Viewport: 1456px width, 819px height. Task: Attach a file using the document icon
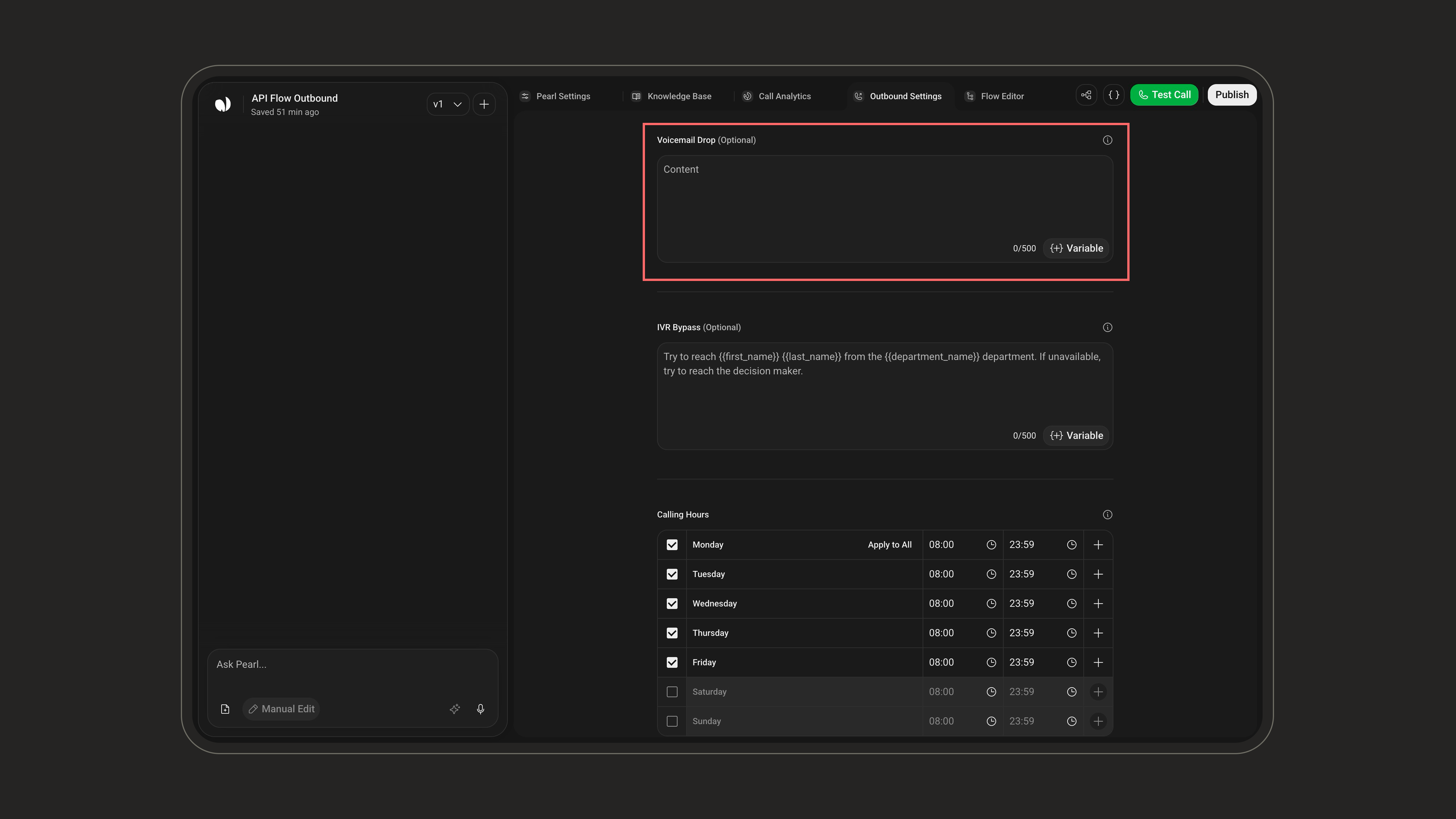225,709
